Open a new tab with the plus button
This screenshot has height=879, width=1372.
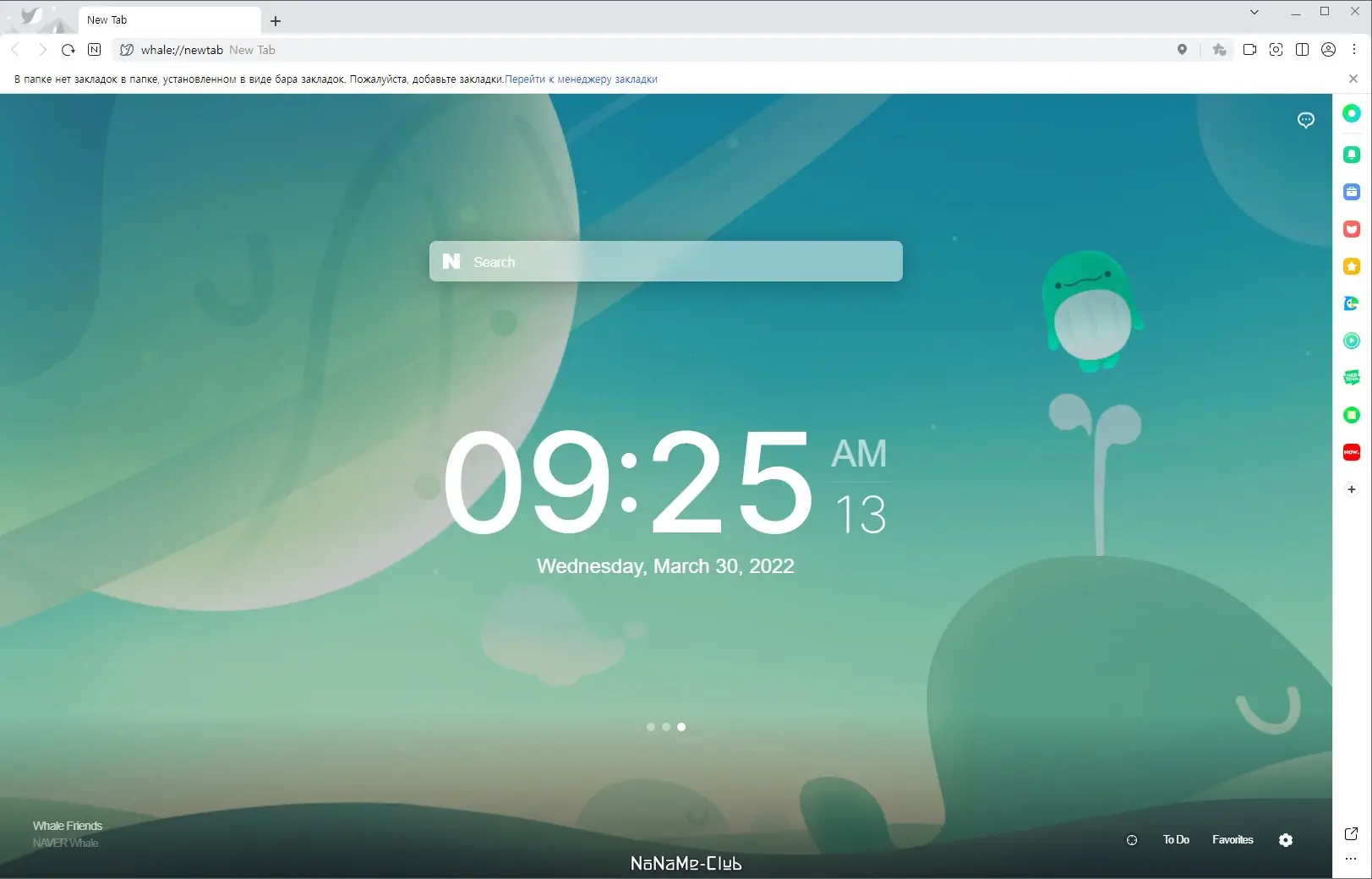[x=276, y=20]
